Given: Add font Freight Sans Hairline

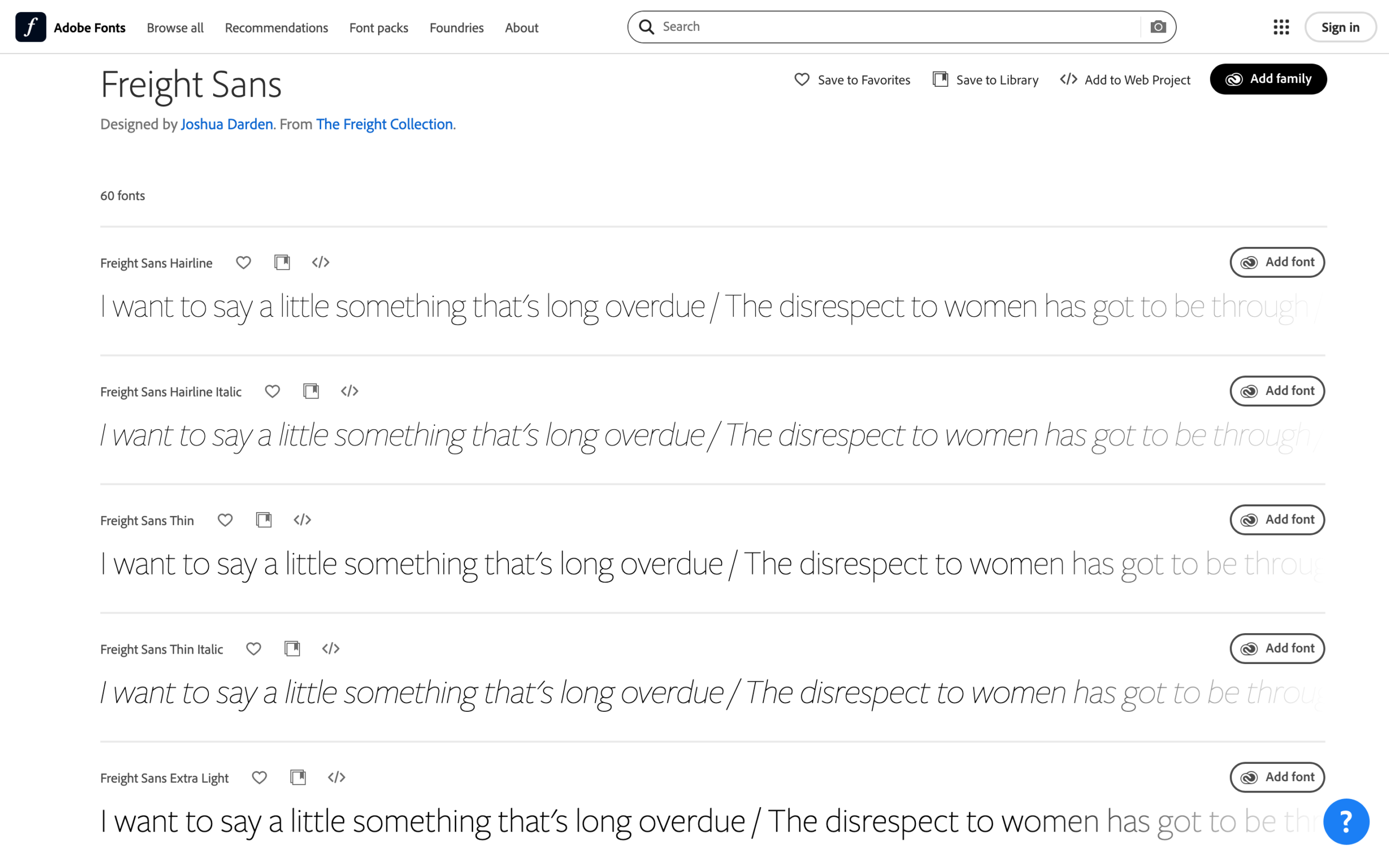Looking at the screenshot, I should click(x=1277, y=263).
